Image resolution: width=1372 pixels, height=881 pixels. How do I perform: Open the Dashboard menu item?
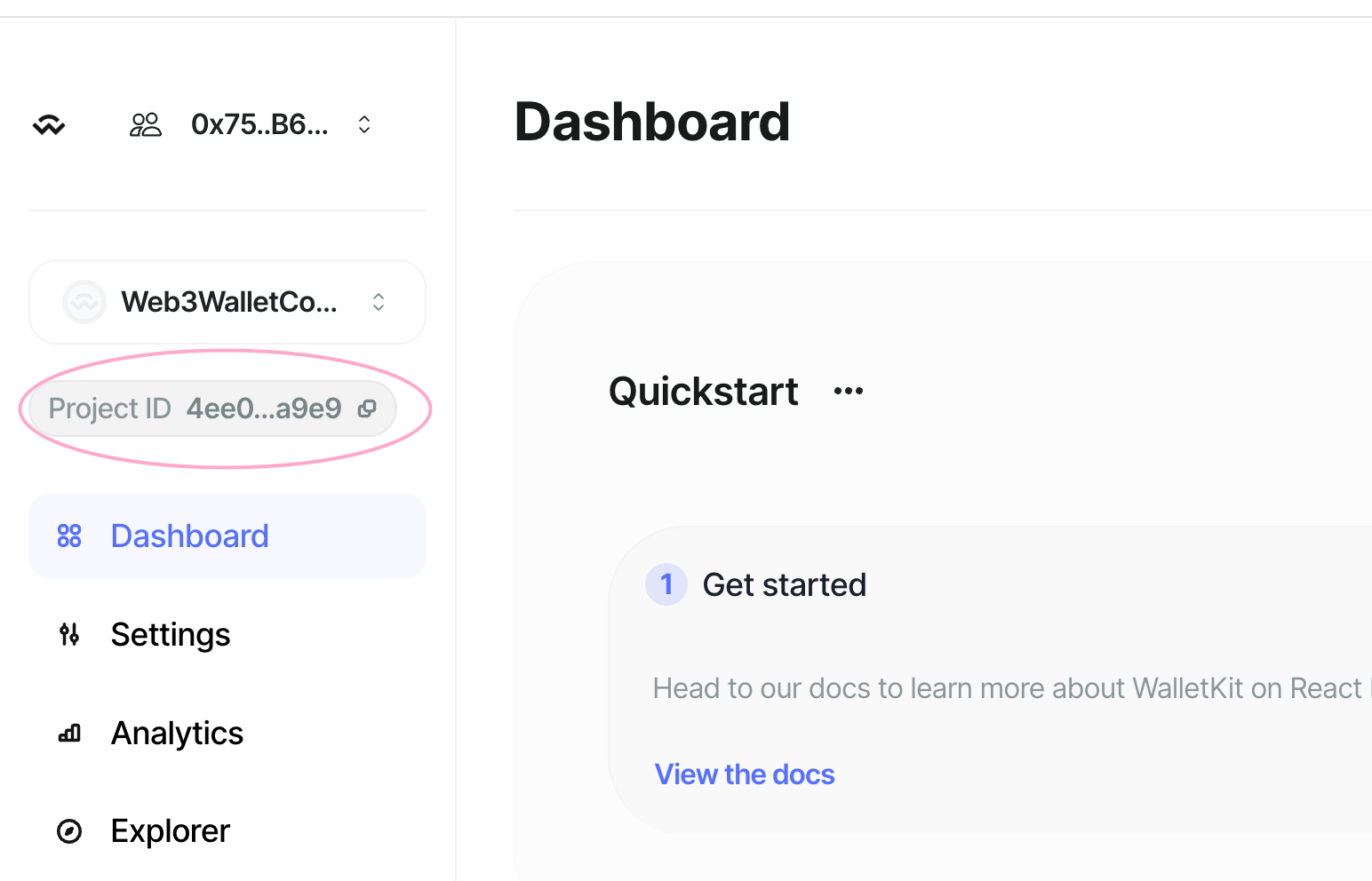[x=227, y=536]
